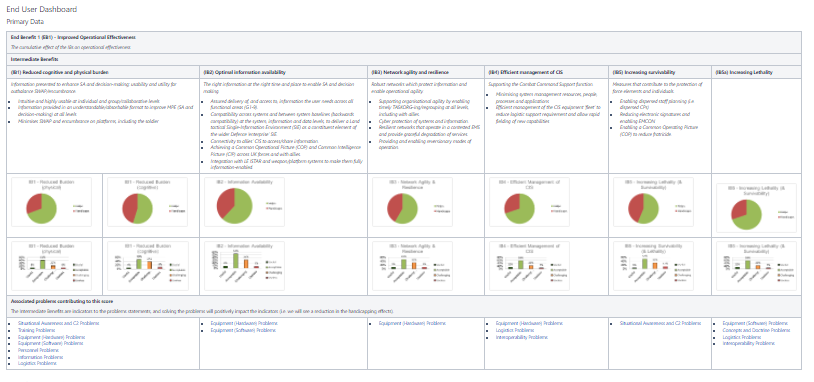Select bar chart in IB5a Increasing Lethality column
Screen dimensions: 814x382
tap(756, 265)
